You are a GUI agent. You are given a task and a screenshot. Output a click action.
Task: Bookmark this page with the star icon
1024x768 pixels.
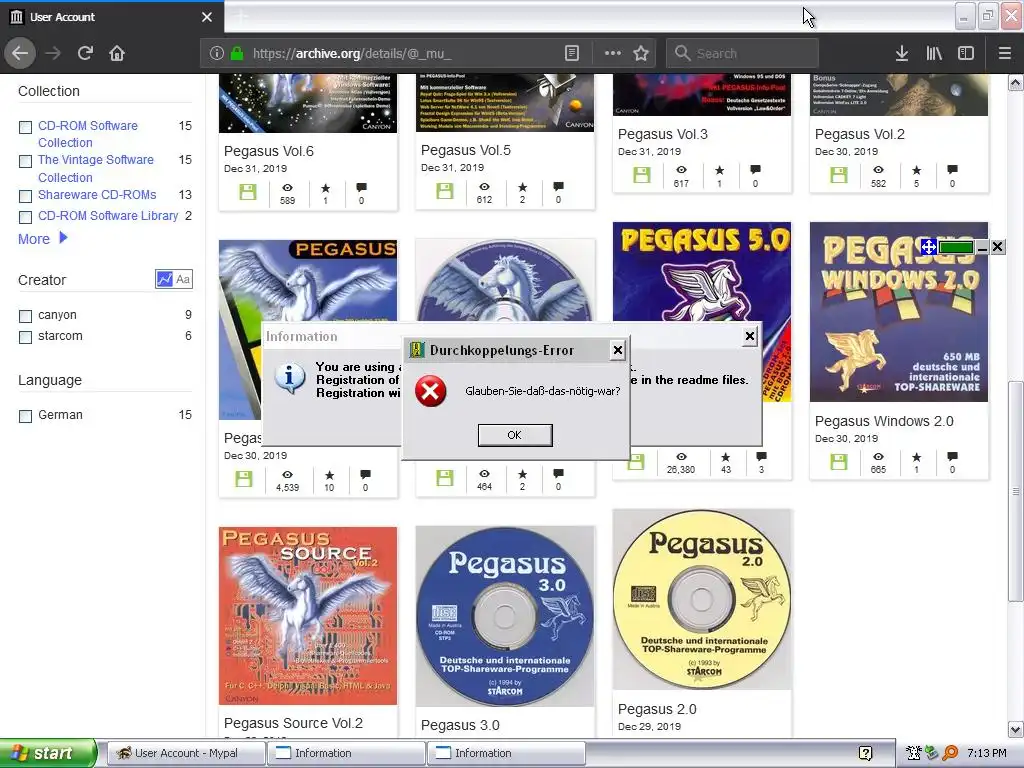(x=641, y=53)
